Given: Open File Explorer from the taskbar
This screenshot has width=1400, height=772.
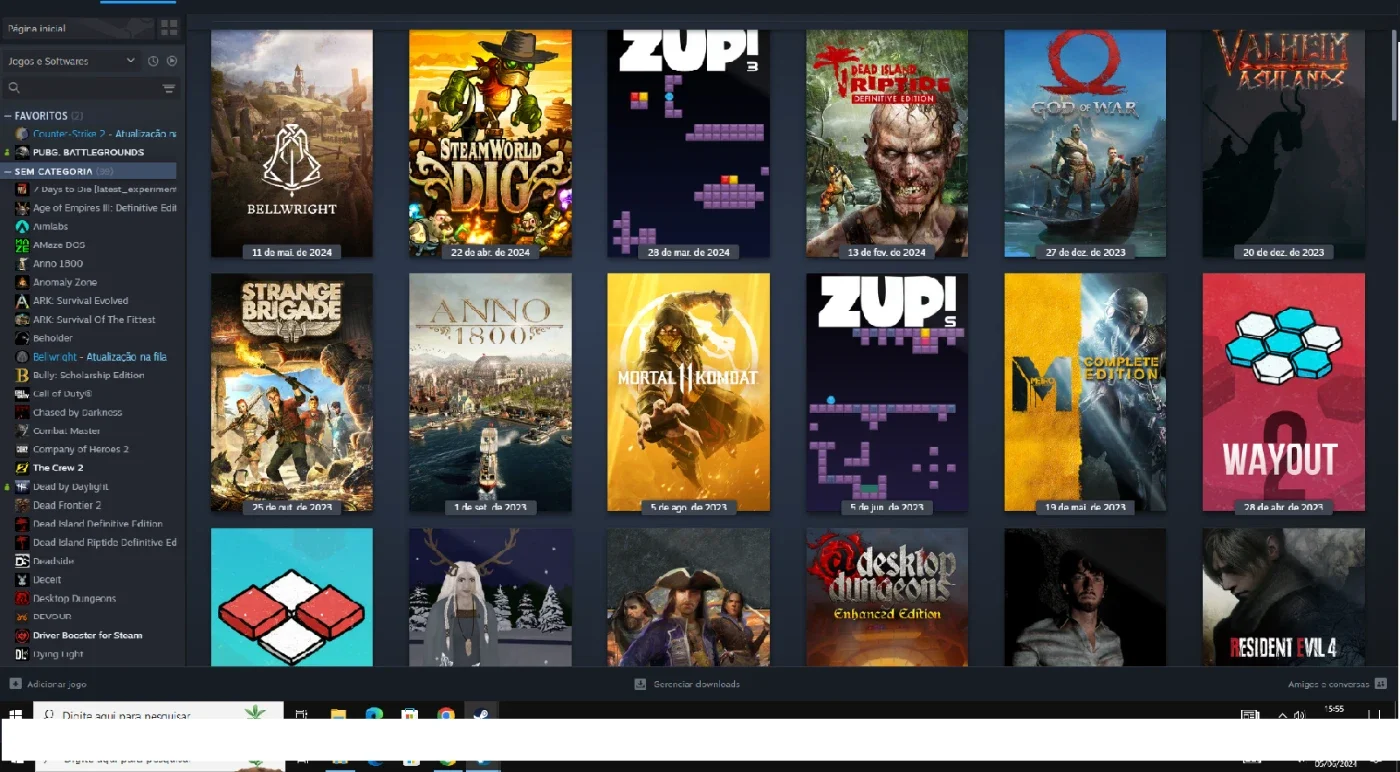Looking at the screenshot, I should (338, 715).
